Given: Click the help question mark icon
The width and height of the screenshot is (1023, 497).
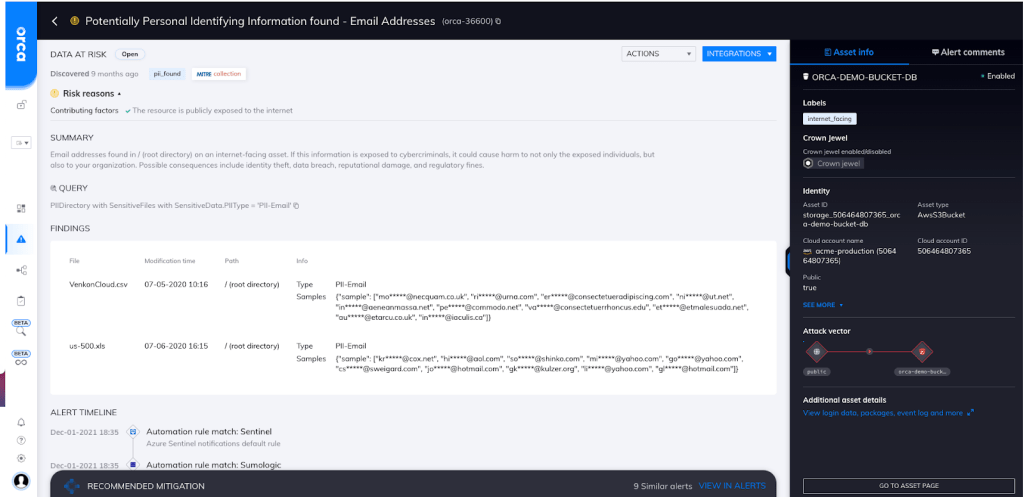Looking at the screenshot, I should coord(21,440).
